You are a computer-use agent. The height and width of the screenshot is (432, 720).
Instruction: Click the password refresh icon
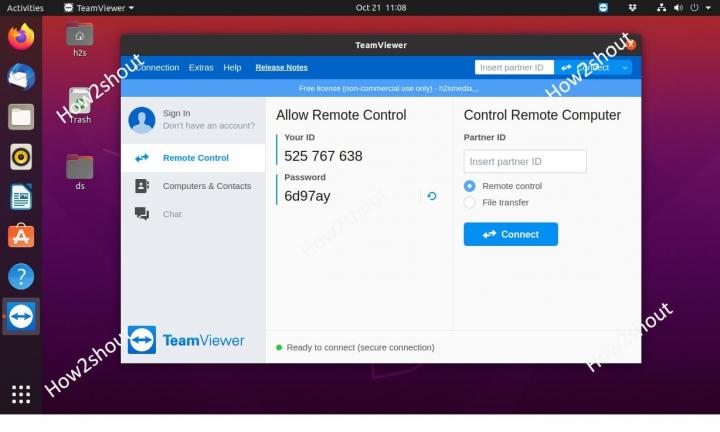coord(432,196)
